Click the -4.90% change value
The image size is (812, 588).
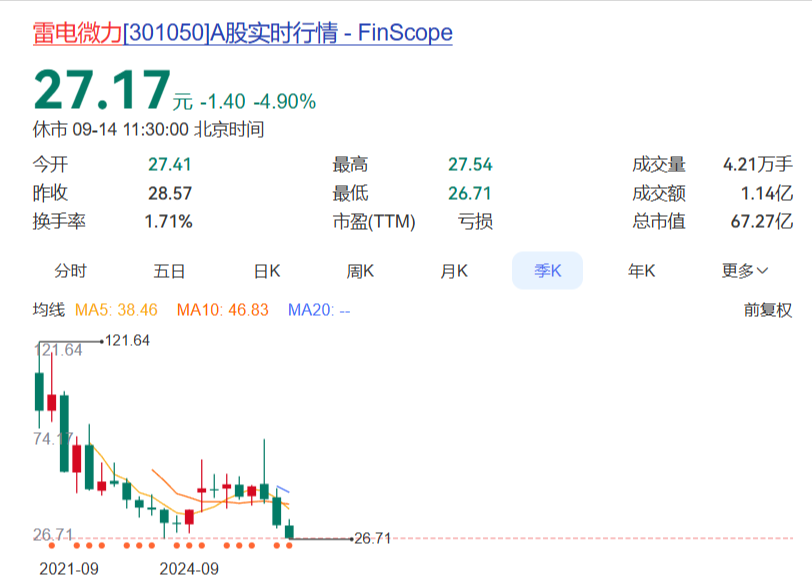[x=284, y=102]
